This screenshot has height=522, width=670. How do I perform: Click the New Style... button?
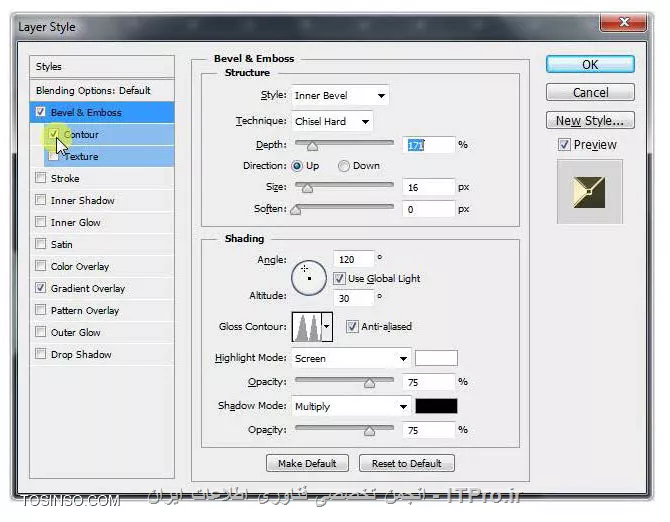tap(590, 120)
